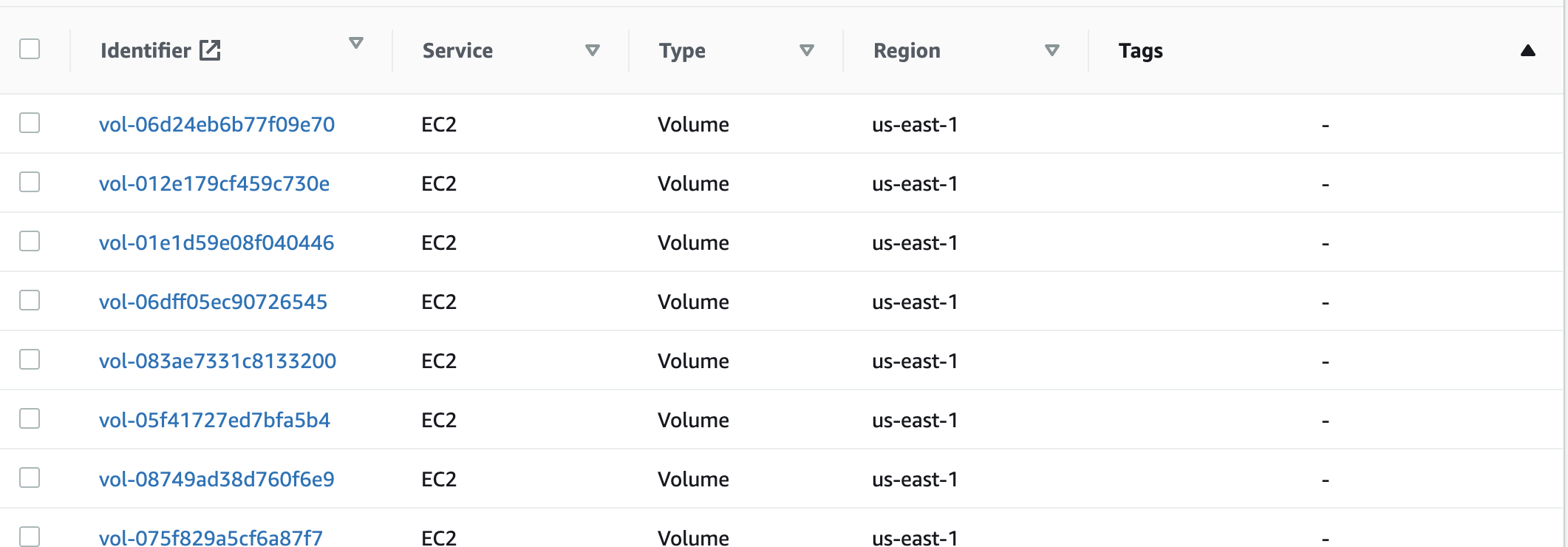Follow the vol-075f829a5cf6a87f7 link

pos(211,537)
